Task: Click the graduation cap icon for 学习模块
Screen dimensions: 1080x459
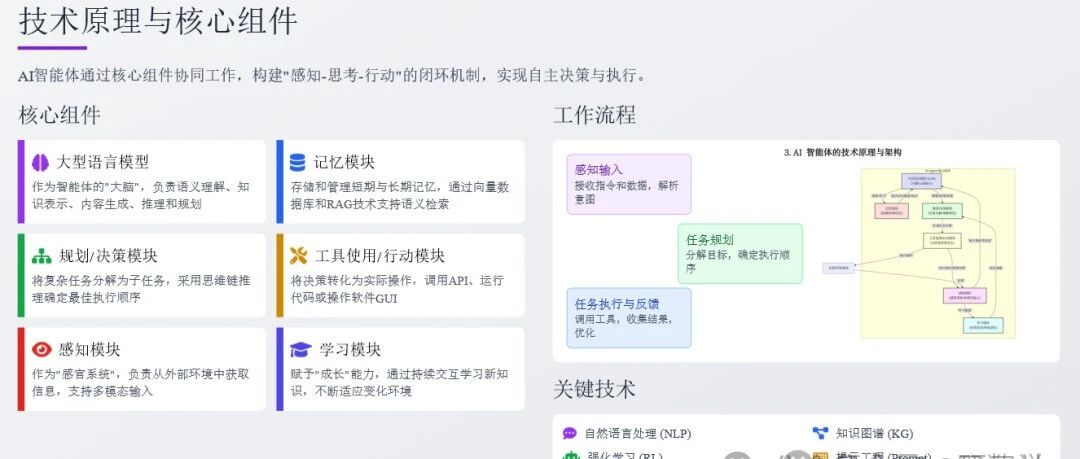Action: (x=300, y=349)
